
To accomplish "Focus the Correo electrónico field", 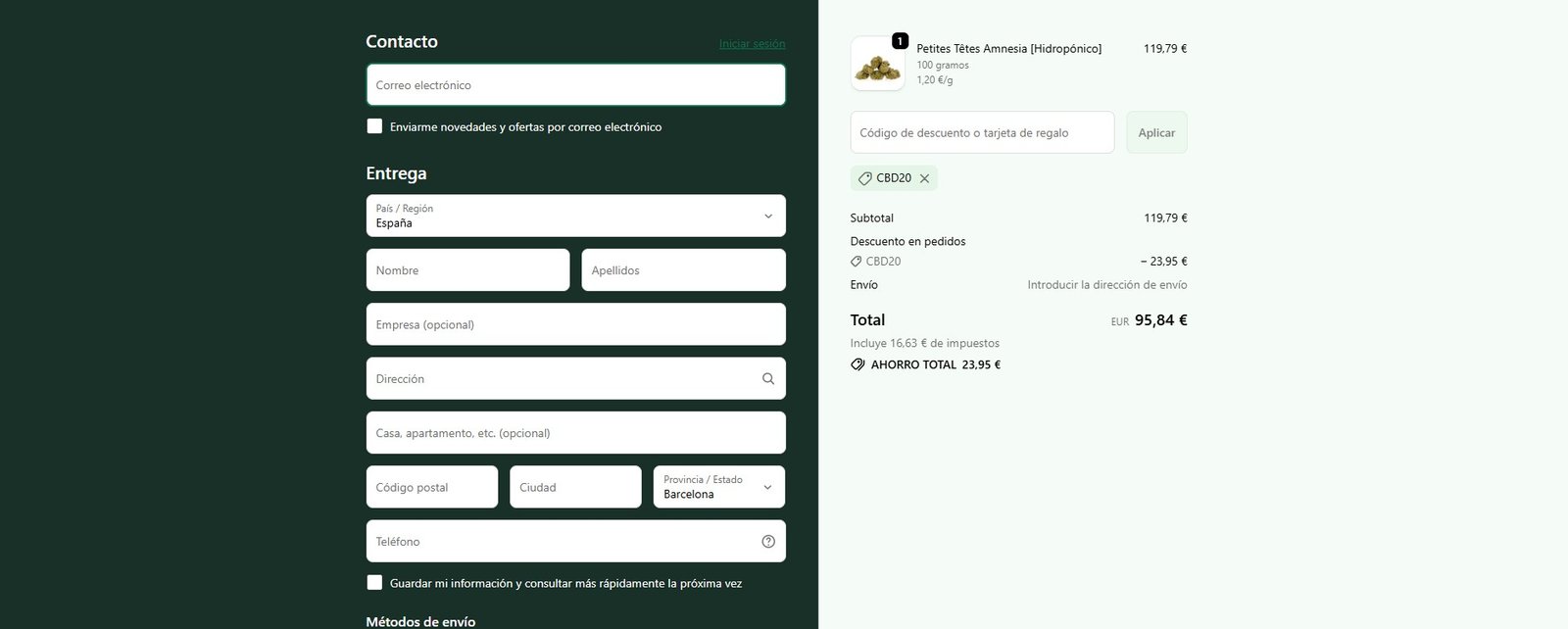I will click(x=576, y=85).
